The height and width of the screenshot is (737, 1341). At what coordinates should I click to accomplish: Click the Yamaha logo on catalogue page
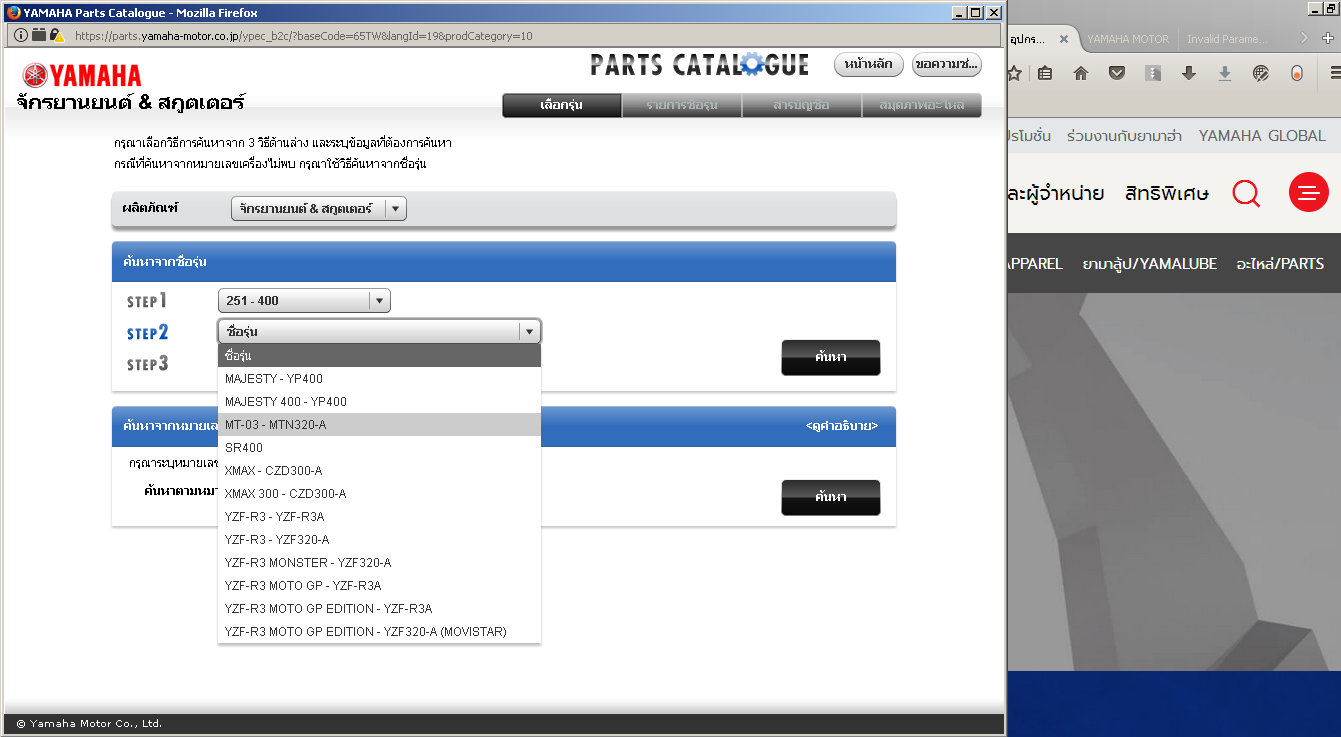(82, 76)
